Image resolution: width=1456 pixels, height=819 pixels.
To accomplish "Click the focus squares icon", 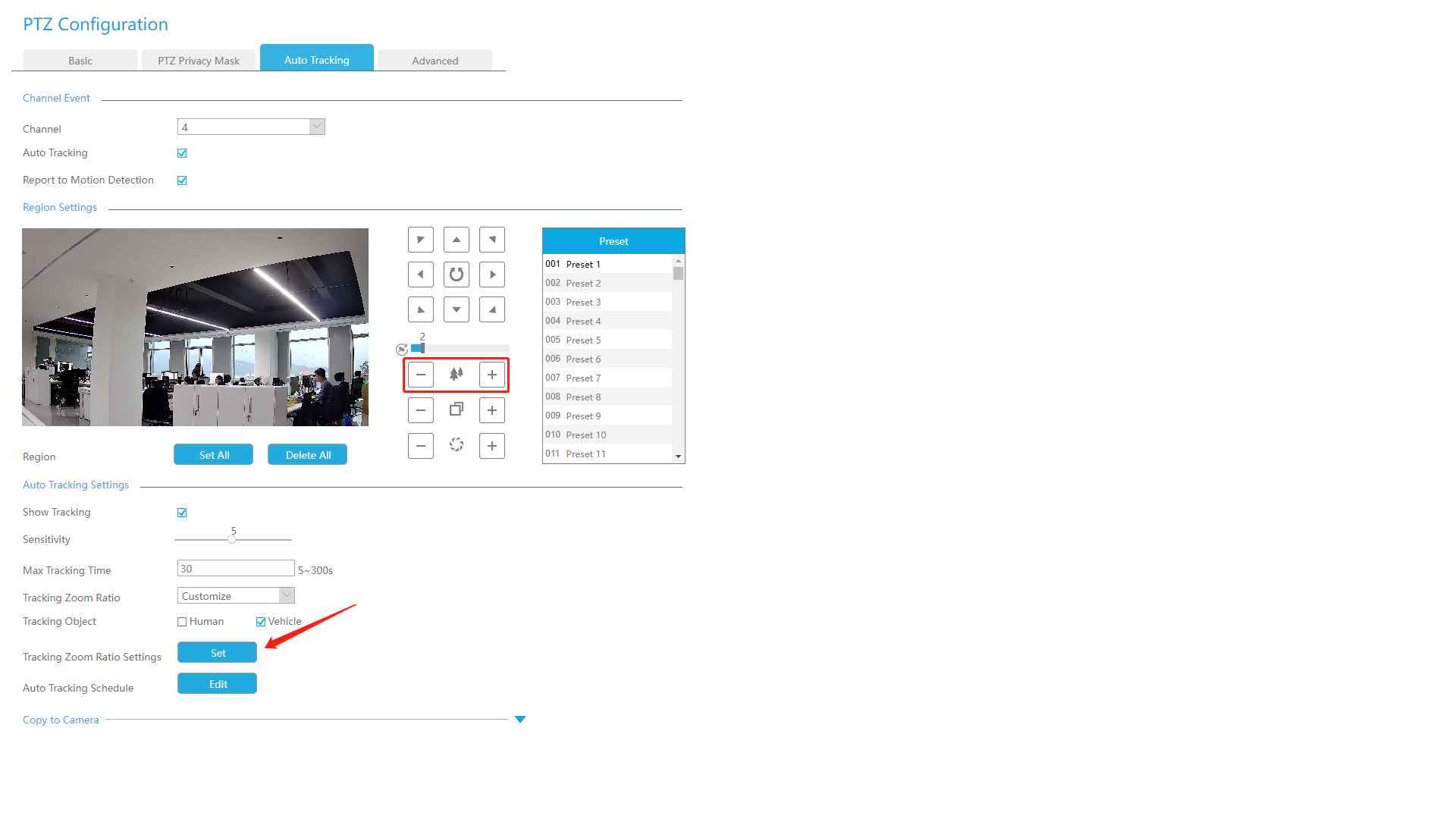I will click(457, 409).
